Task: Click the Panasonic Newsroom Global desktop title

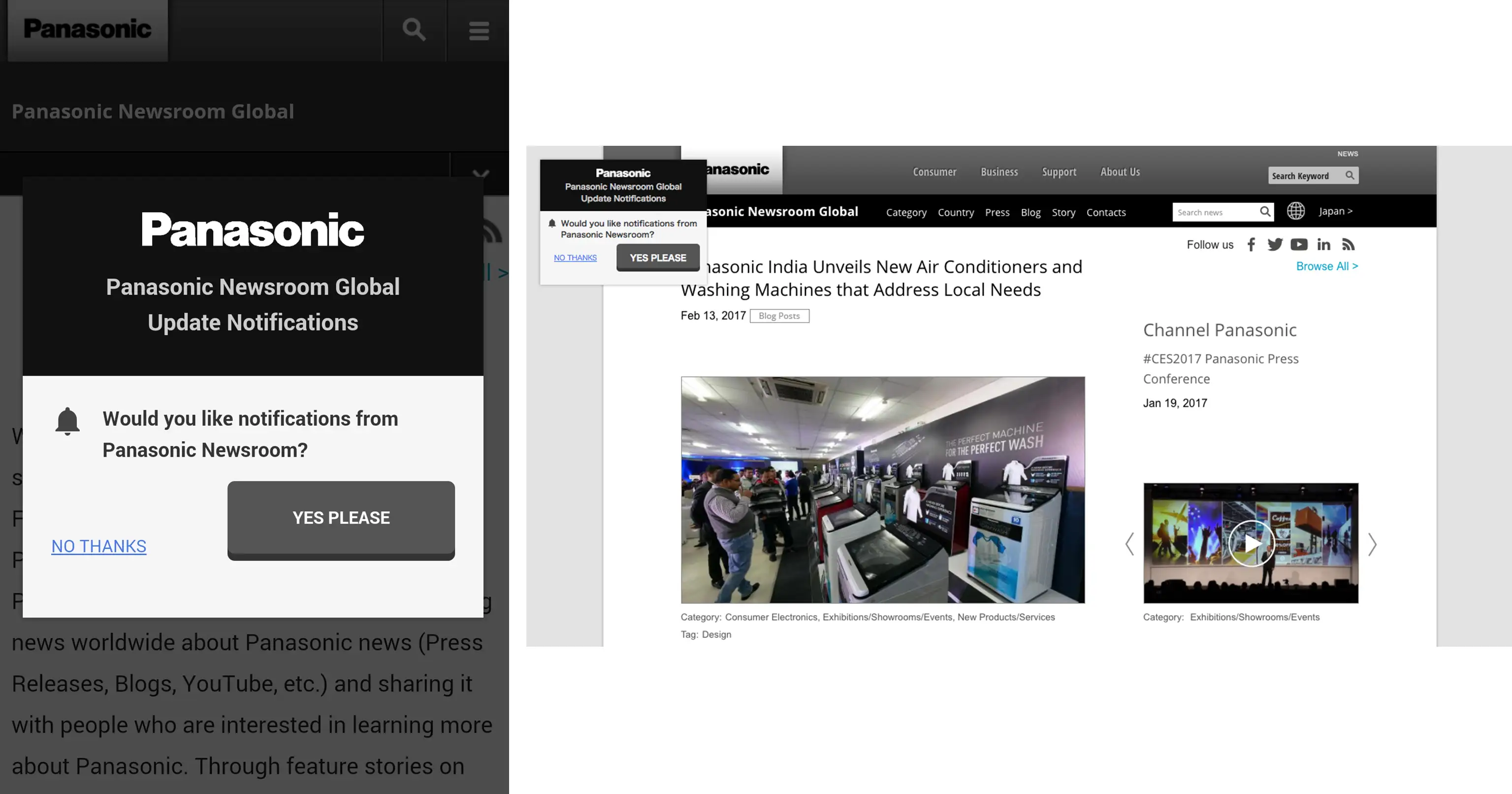Action: [x=782, y=211]
